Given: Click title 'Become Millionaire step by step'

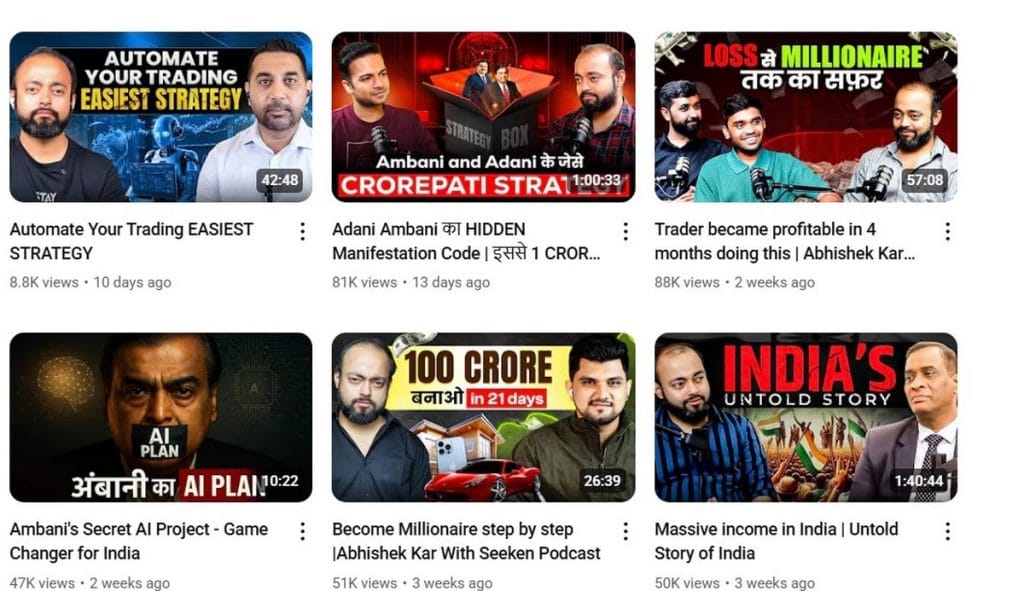Looking at the screenshot, I should coord(466,541).
